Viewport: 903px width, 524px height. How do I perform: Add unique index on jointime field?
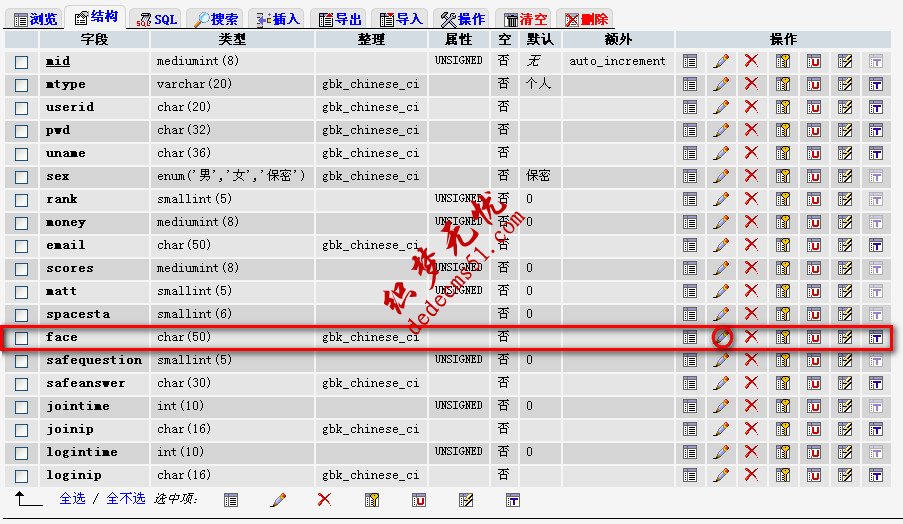click(814, 407)
